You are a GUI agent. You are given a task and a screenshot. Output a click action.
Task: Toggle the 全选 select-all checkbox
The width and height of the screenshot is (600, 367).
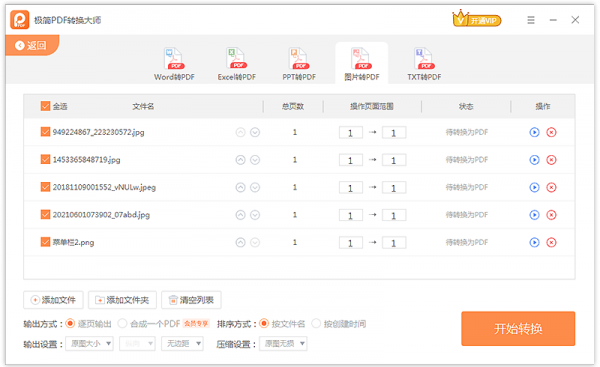pos(45,106)
